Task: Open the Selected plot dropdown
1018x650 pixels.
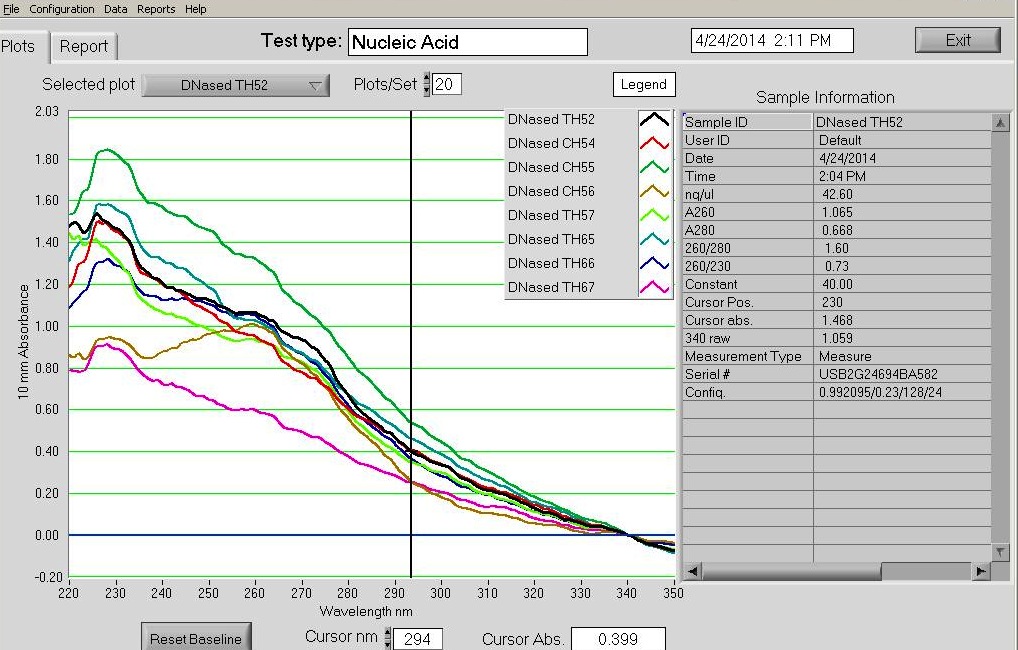Action: click(236, 86)
